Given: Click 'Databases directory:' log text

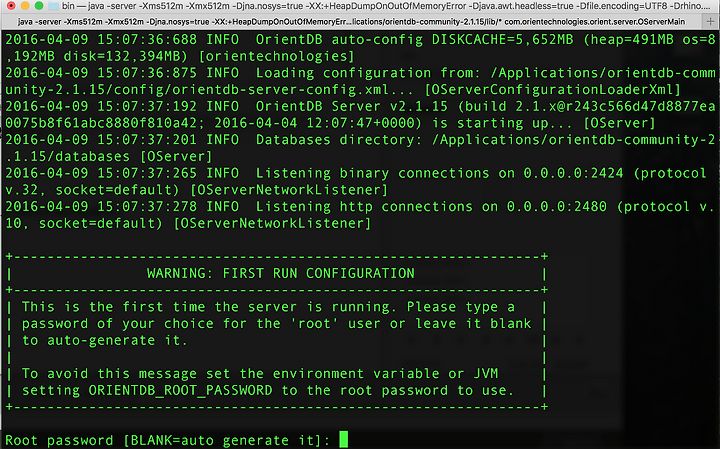Looking at the screenshot, I should click(x=339, y=140).
